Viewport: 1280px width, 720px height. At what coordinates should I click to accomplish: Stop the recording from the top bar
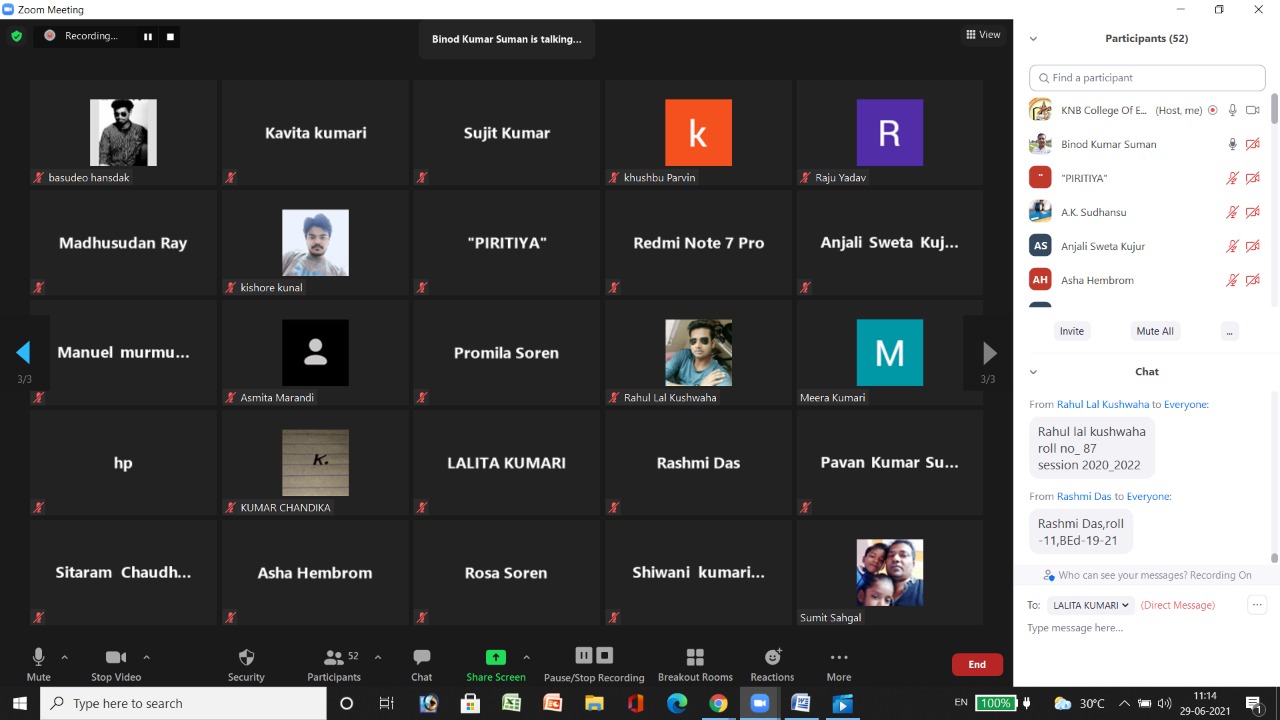[170, 37]
